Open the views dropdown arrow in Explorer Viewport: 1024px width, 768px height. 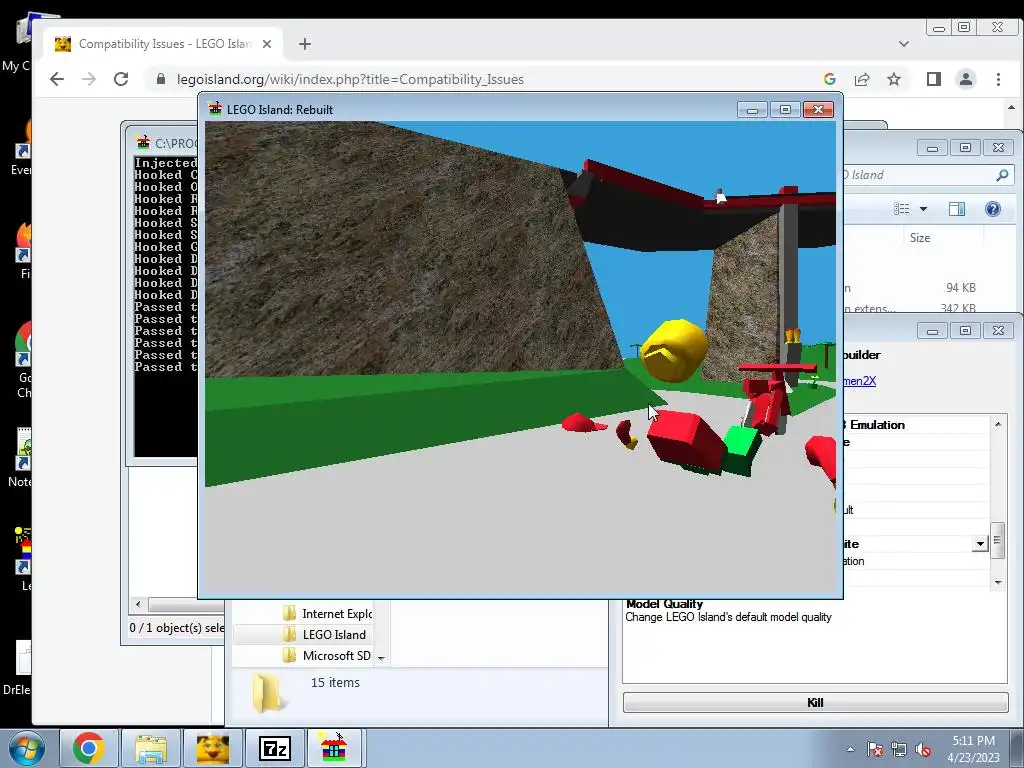tap(923, 209)
